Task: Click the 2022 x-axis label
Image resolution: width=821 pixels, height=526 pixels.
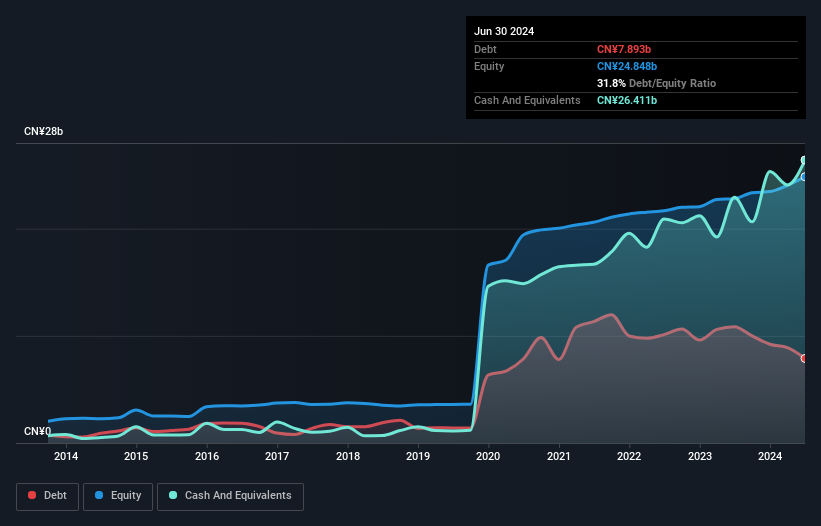Action: (629, 456)
